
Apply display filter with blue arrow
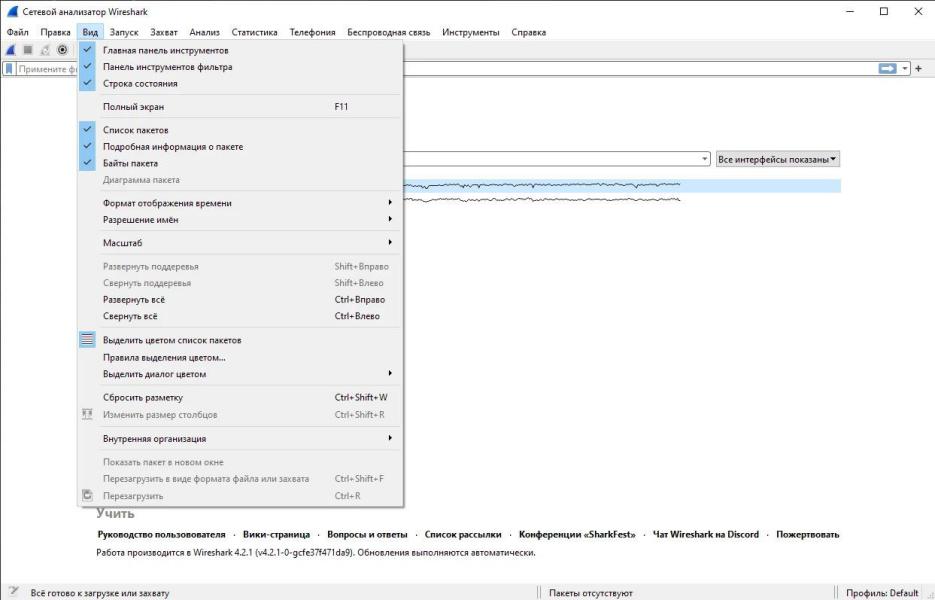(887, 69)
